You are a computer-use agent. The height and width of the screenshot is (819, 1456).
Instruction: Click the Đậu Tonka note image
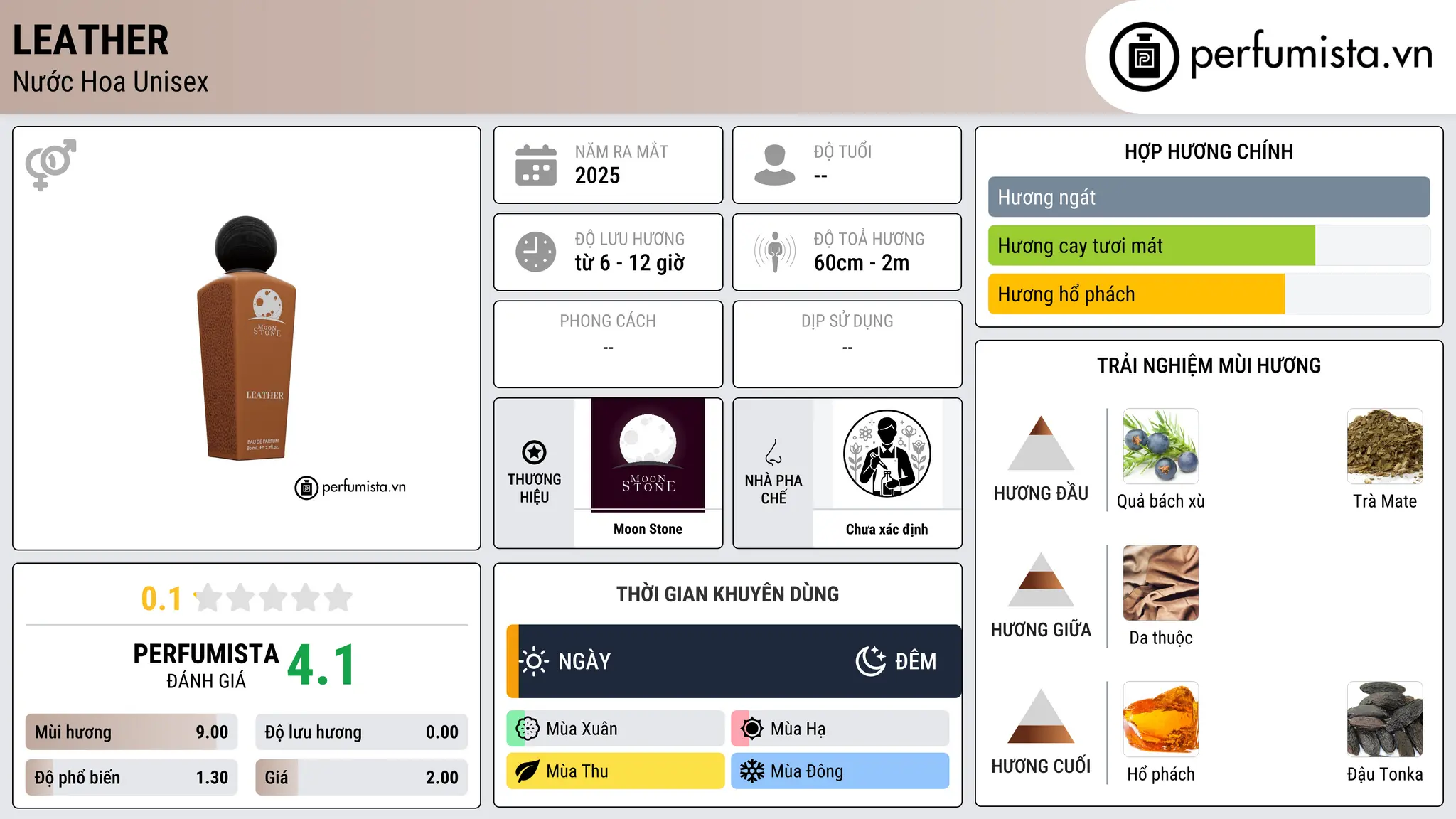pyautogui.click(x=1385, y=719)
